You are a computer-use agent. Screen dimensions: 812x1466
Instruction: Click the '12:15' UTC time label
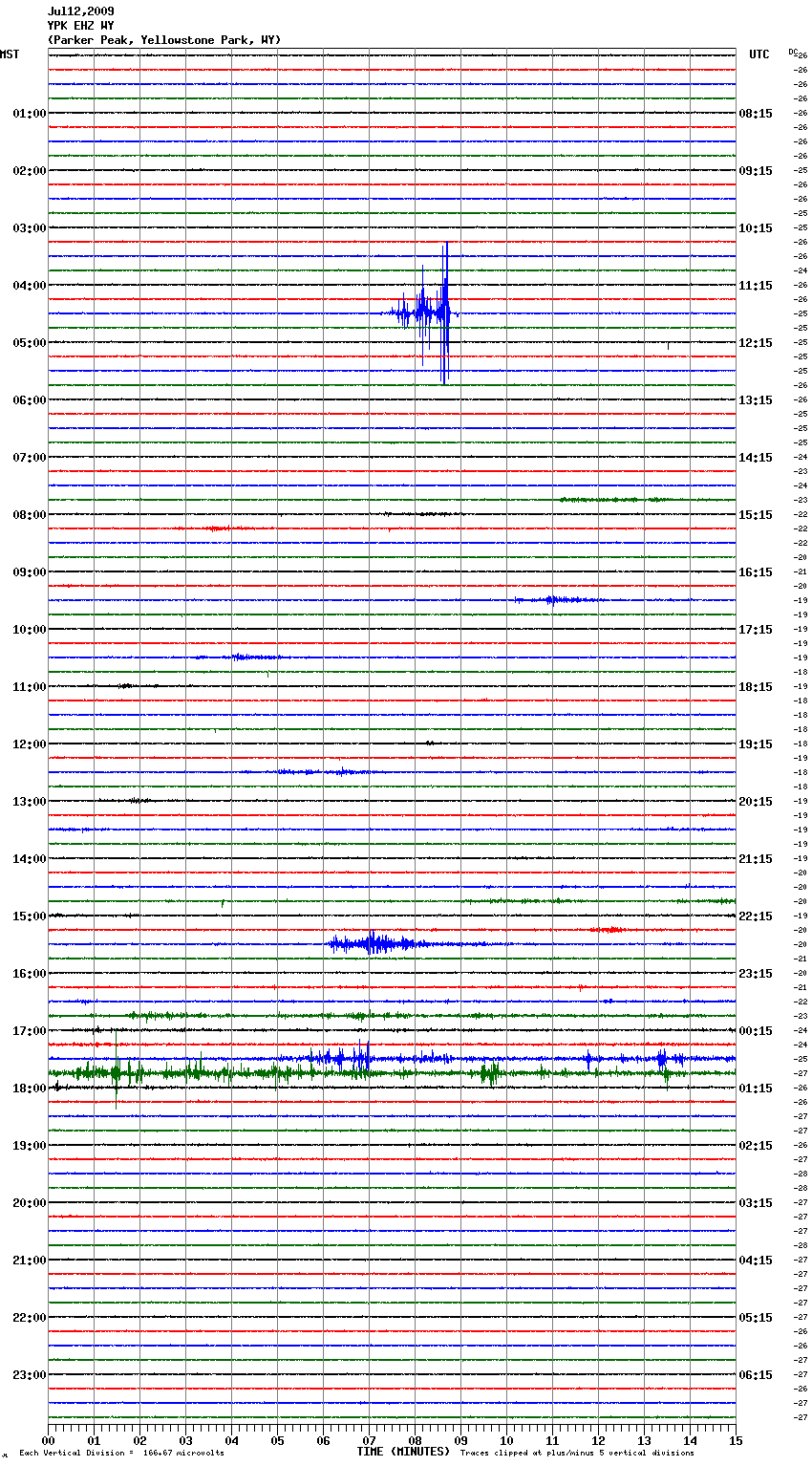(756, 343)
